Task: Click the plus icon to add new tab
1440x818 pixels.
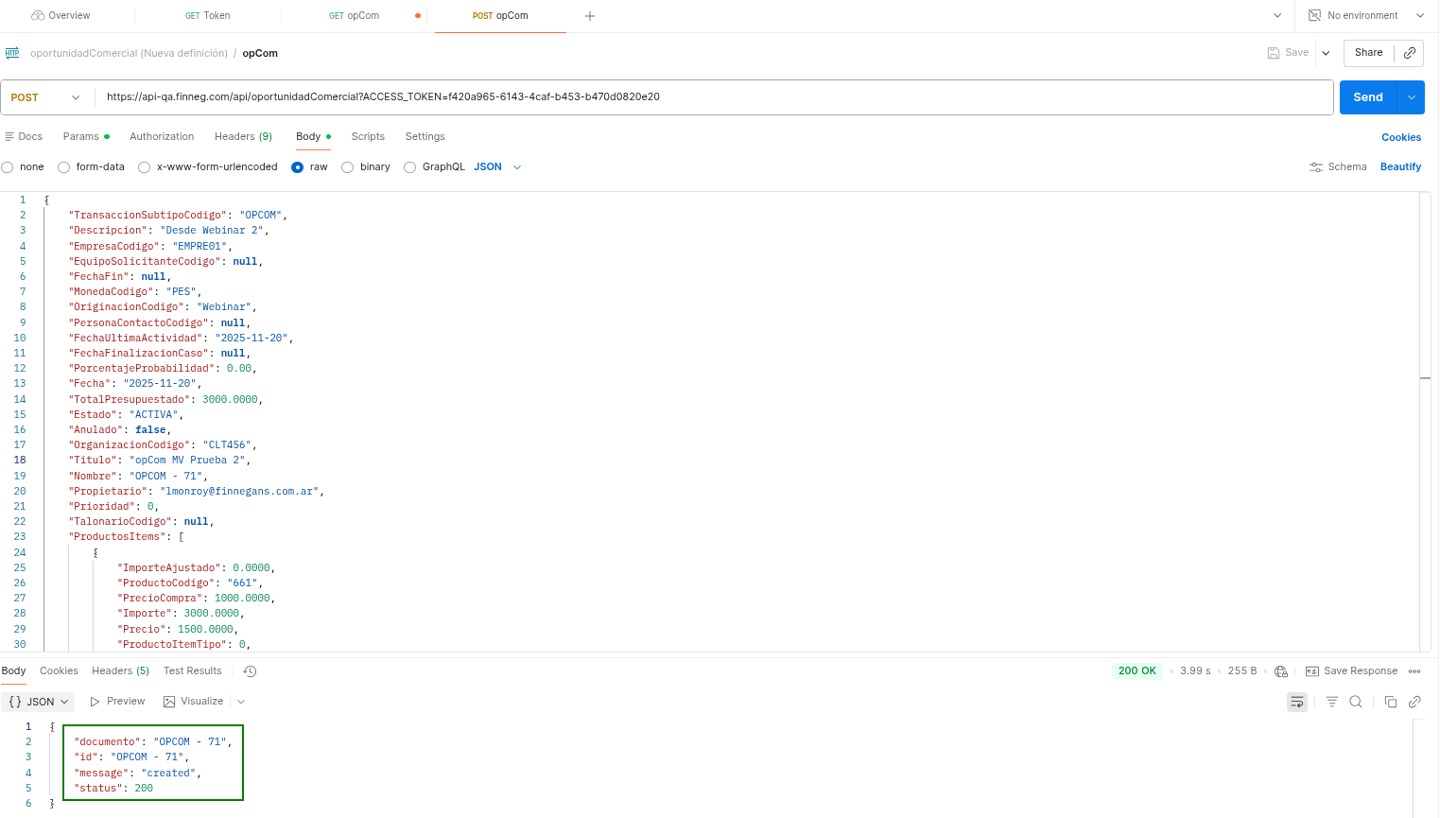Action: click(x=590, y=16)
